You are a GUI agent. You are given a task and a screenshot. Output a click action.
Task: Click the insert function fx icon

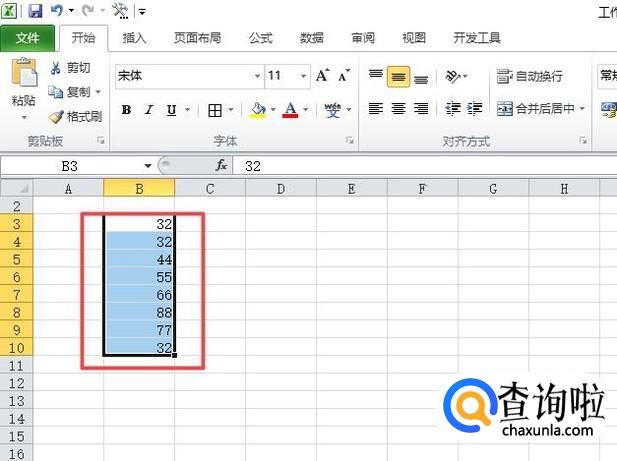tap(221, 166)
